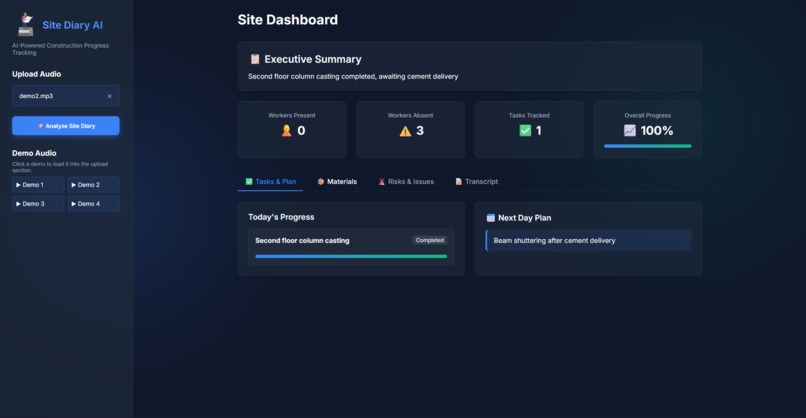Screen dimensions: 806x418
Task: Load Demo 3 audio
Action: (38, 204)
